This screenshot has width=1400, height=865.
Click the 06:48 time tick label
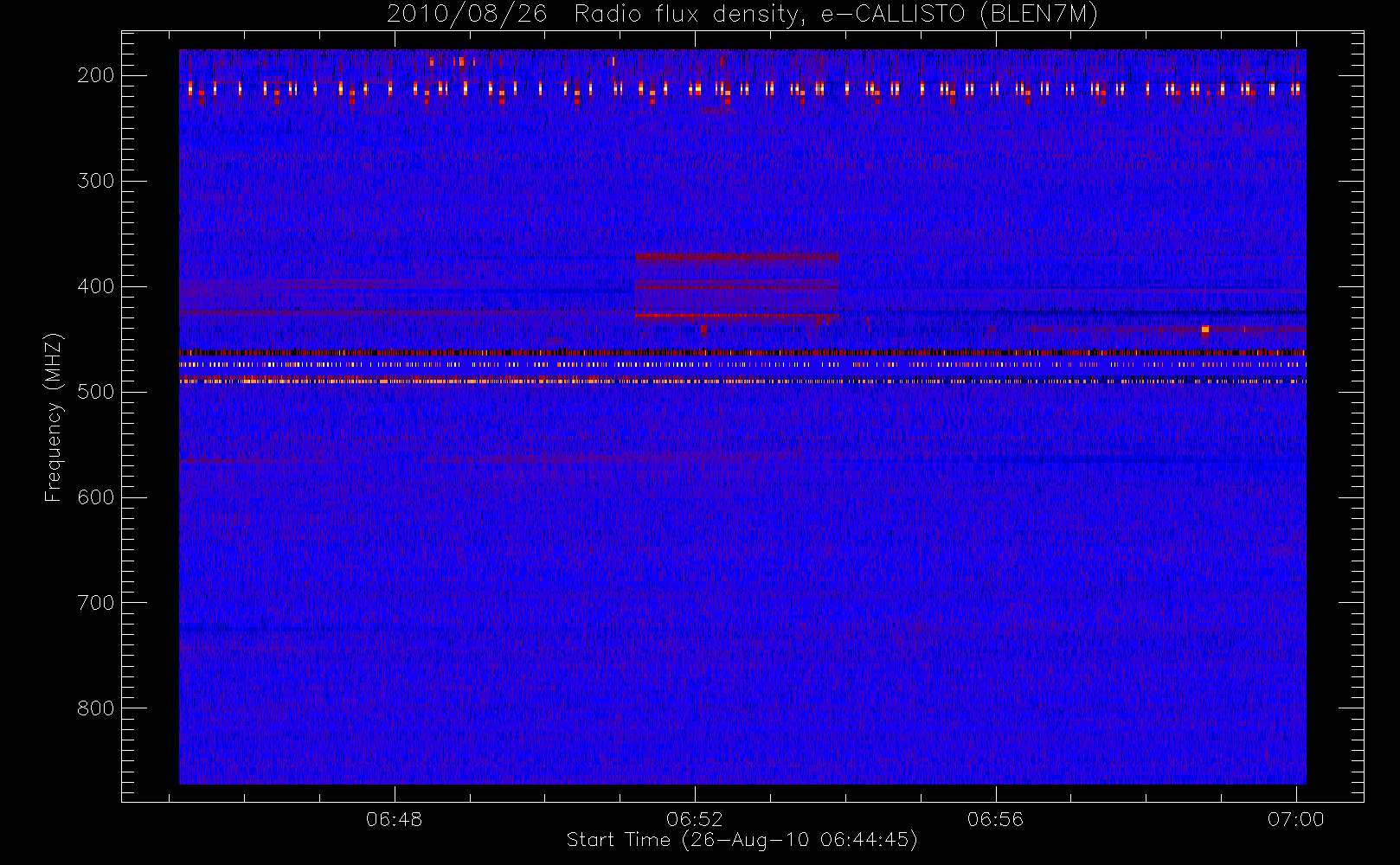[395, 819]
